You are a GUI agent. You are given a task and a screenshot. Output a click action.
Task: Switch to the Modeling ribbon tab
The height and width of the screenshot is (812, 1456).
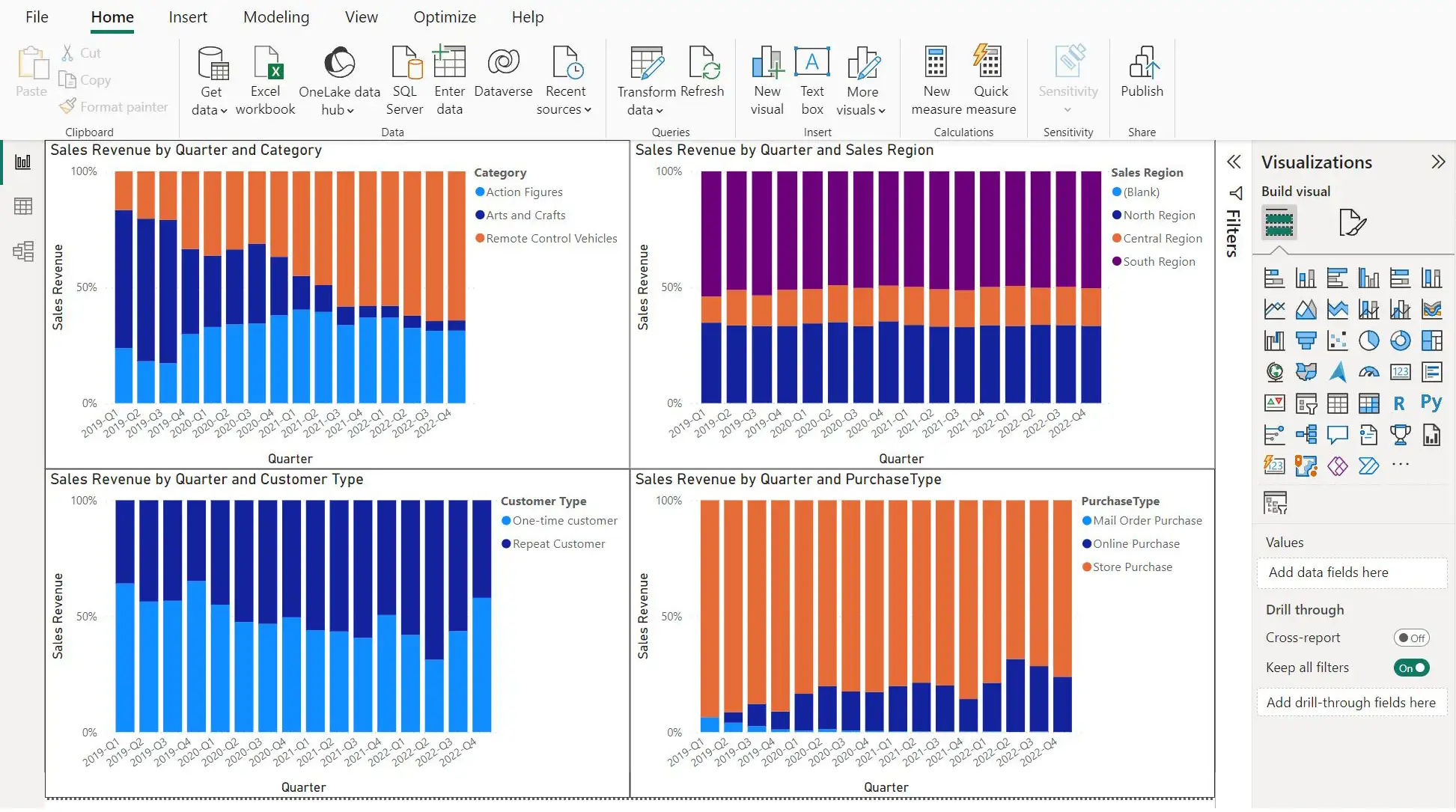click(x=275, y=17)
